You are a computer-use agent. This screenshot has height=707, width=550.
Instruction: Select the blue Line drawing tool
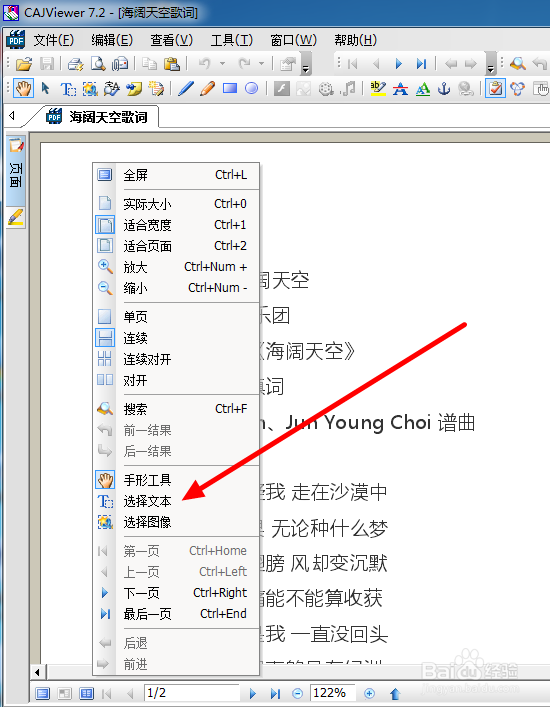186,88
